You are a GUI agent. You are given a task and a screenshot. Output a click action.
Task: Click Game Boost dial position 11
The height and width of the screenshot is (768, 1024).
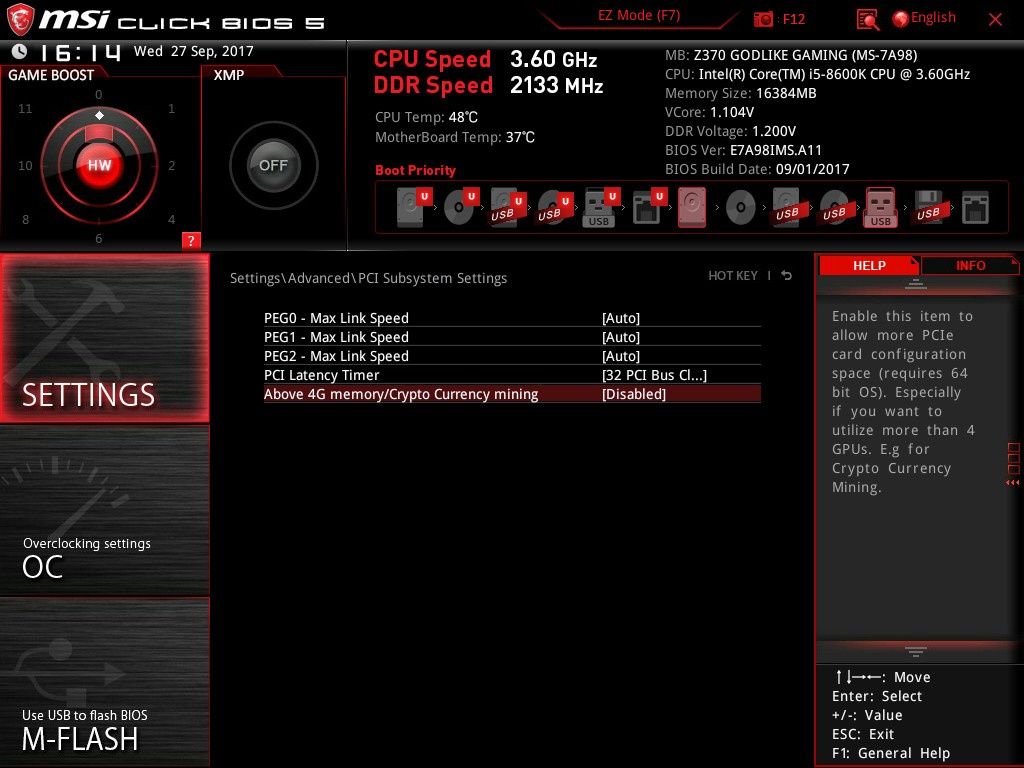(25, 108)
